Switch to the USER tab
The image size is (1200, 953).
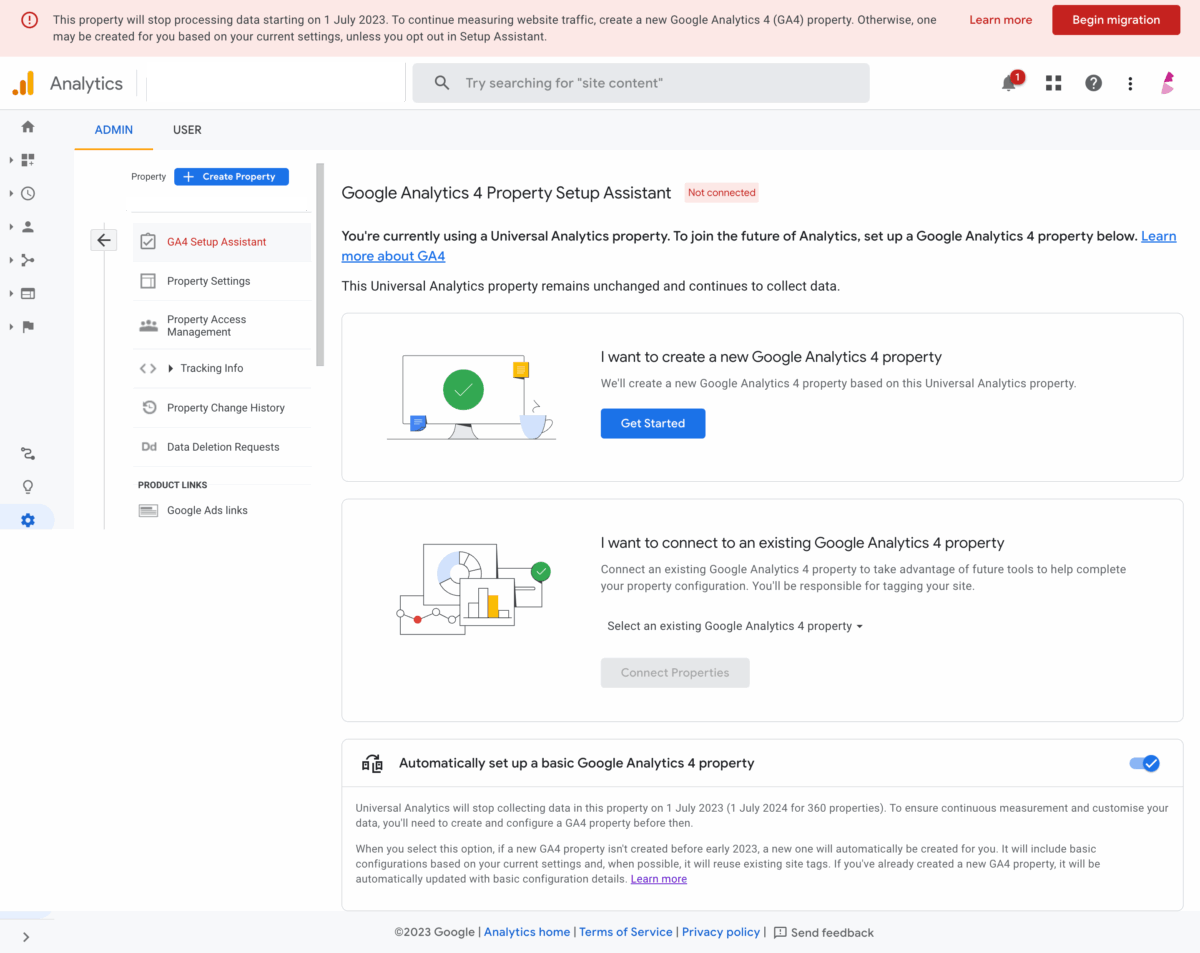(187, 130)
